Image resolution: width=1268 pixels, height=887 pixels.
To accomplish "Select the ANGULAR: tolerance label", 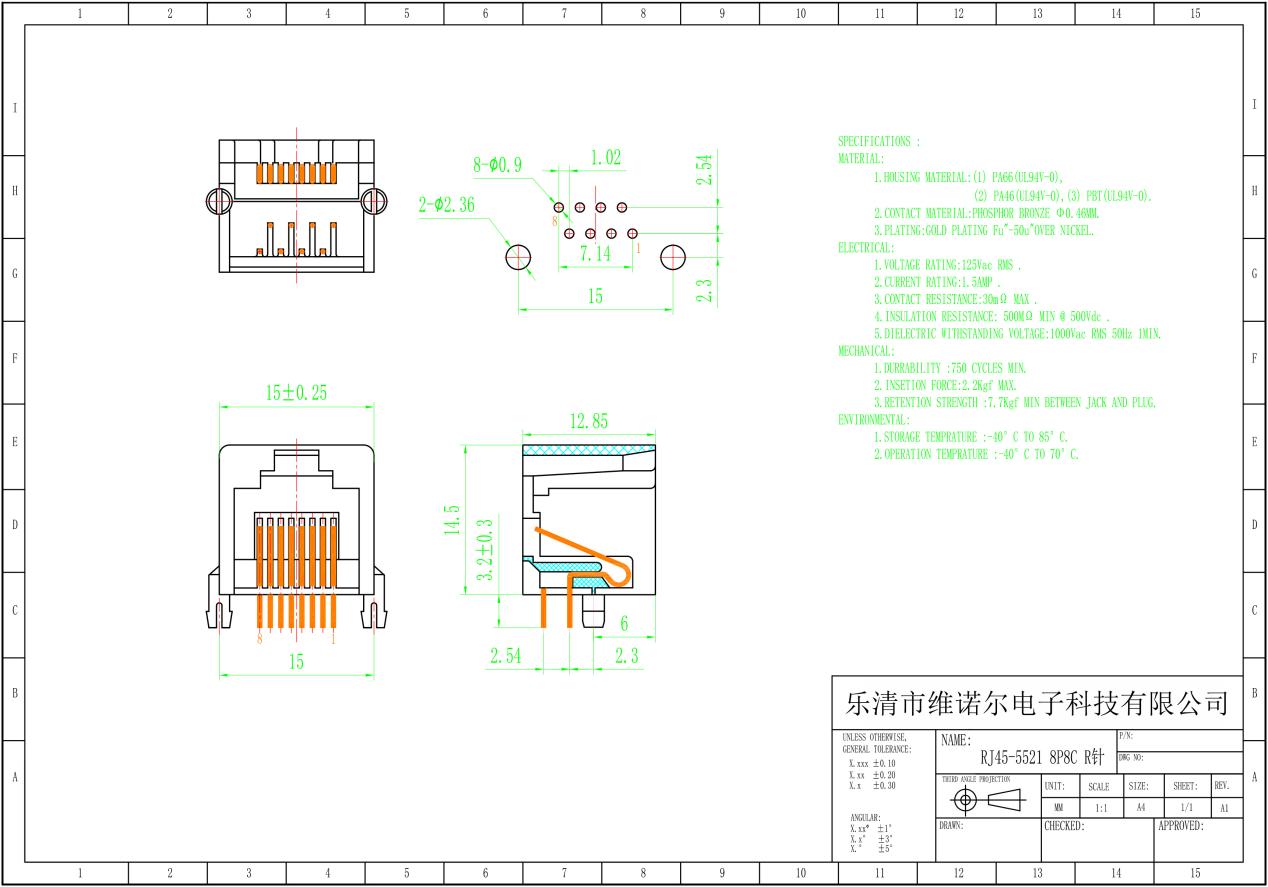I will click(865, 817).
